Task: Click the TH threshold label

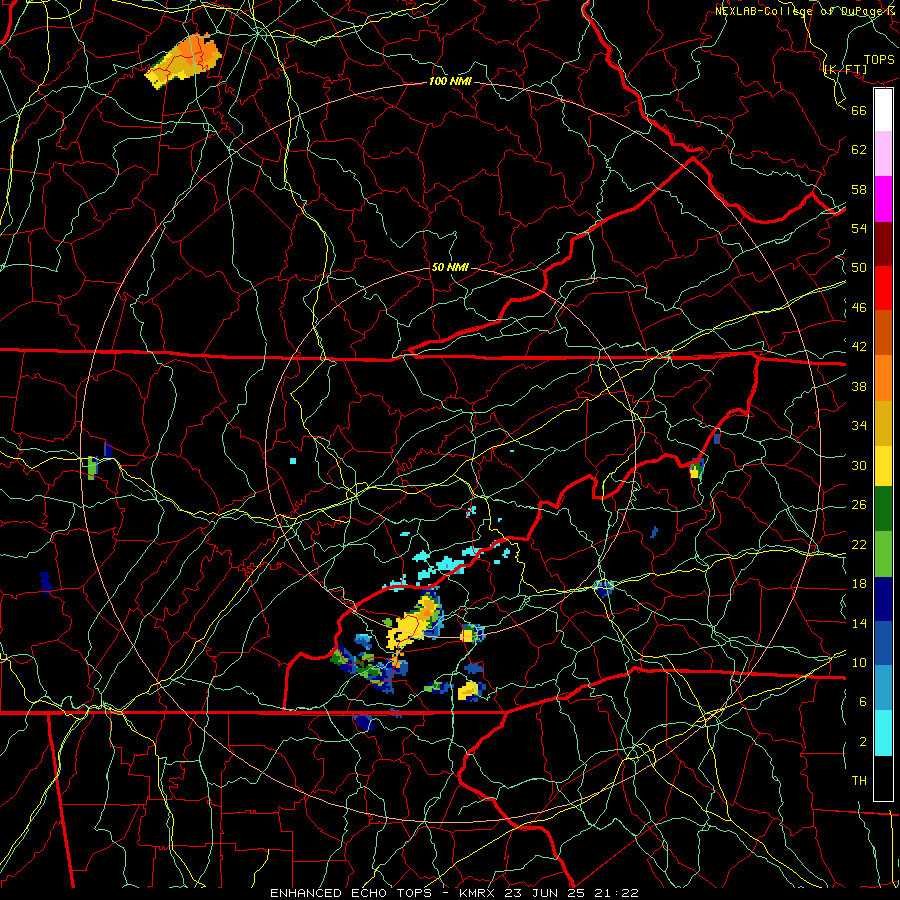Action: (x=859, y=781)
